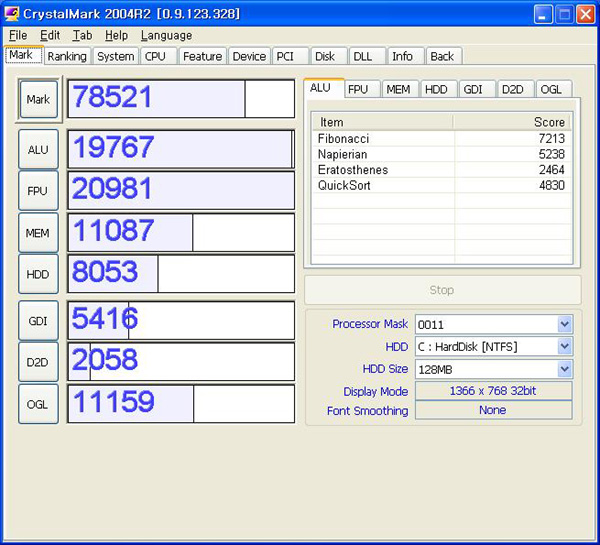
Task: Open the File menu
Action: pos(18,35)
